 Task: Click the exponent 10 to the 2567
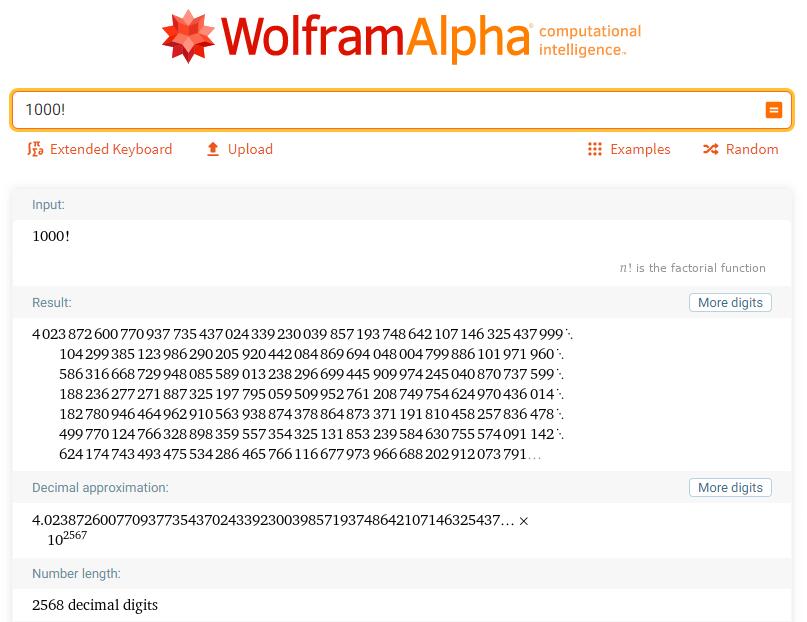[x=67, y=539]
